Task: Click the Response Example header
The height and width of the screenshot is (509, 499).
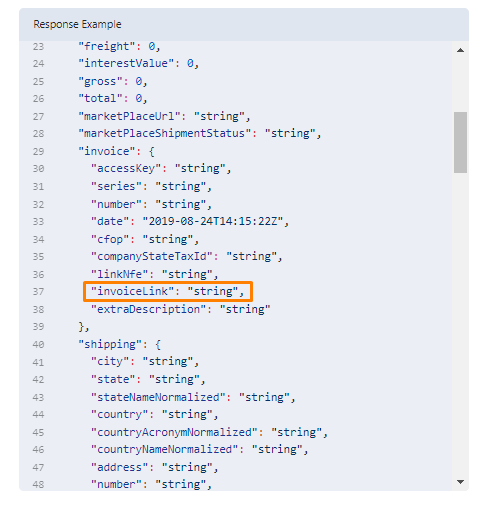Action: pos(77,24)
